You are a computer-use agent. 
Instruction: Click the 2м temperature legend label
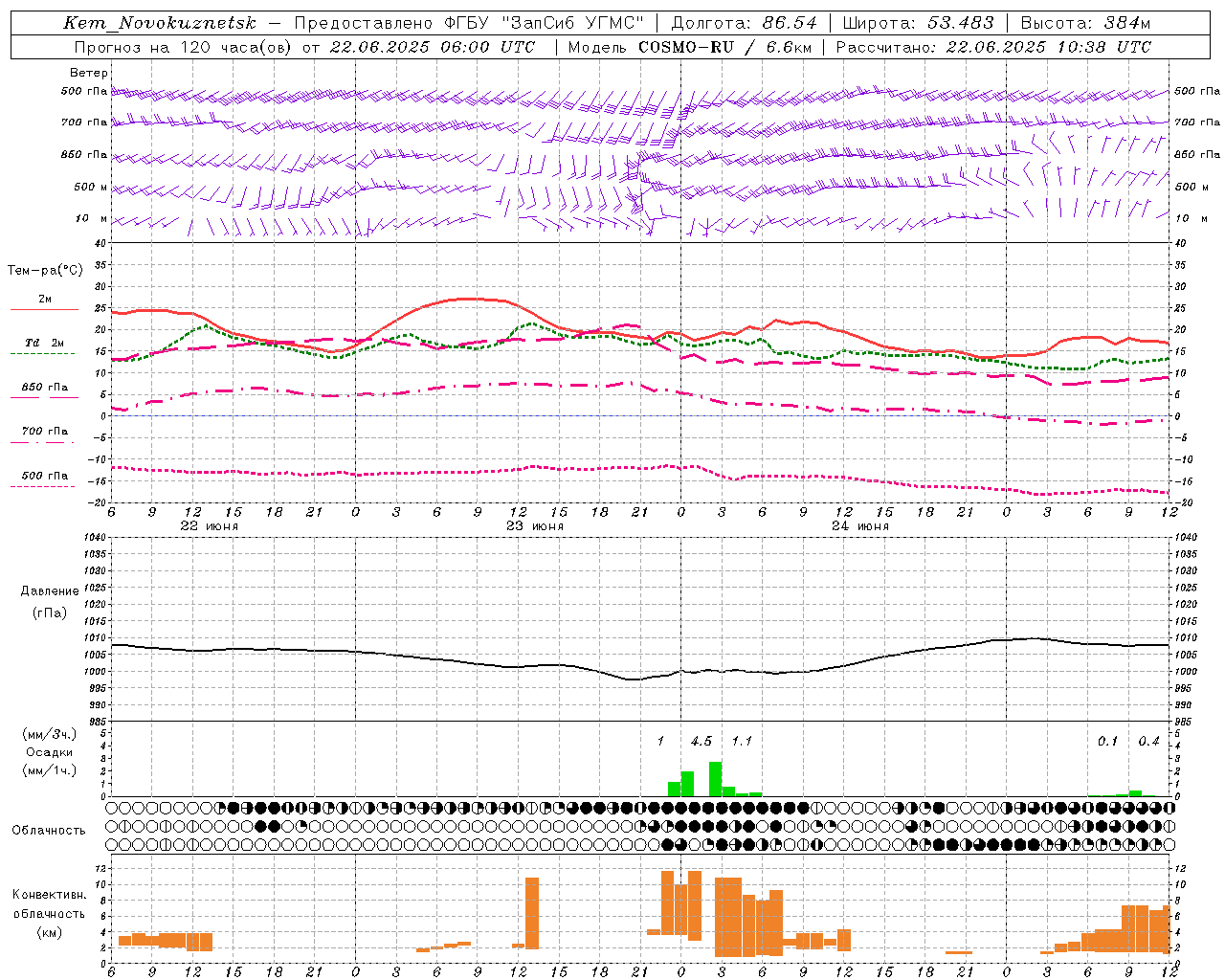(x=45, y=299)
